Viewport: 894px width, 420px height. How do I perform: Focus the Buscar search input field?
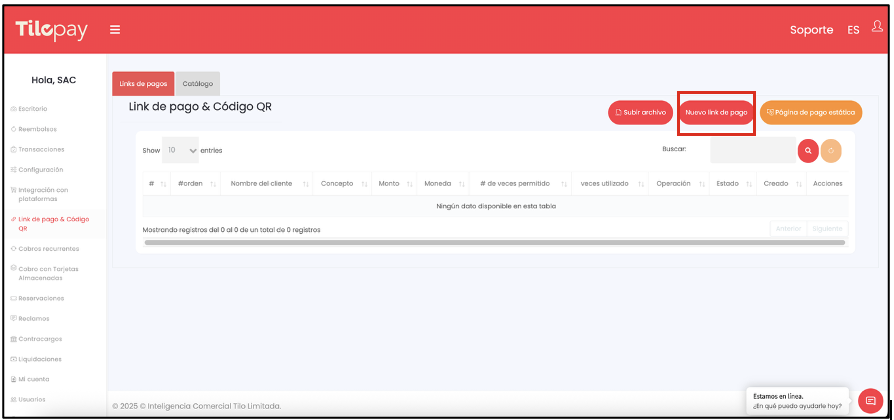(x=752, y=151)
